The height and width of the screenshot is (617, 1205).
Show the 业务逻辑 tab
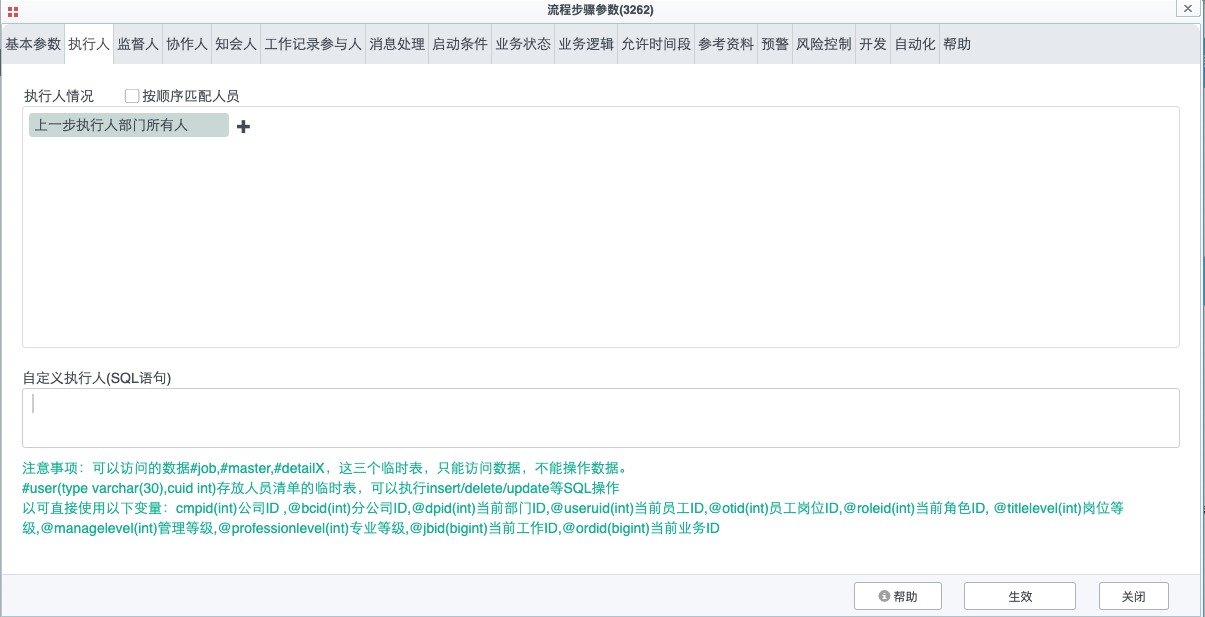click(586, 45)
